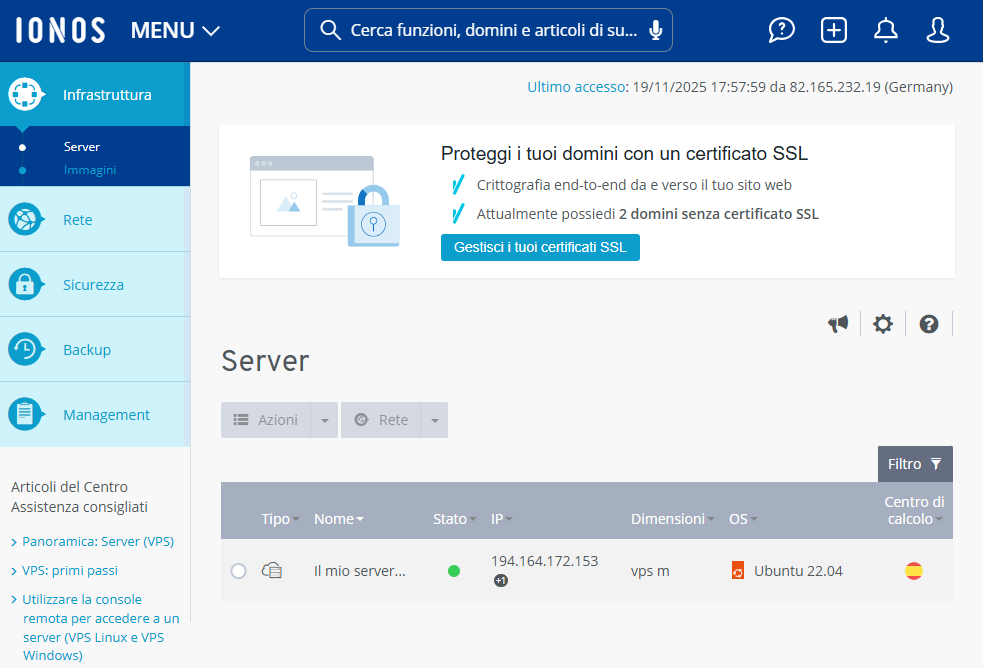Activate the microphone icon in the search bar
The height and width of the screenshot is (668, 983).
pos(655,30)
